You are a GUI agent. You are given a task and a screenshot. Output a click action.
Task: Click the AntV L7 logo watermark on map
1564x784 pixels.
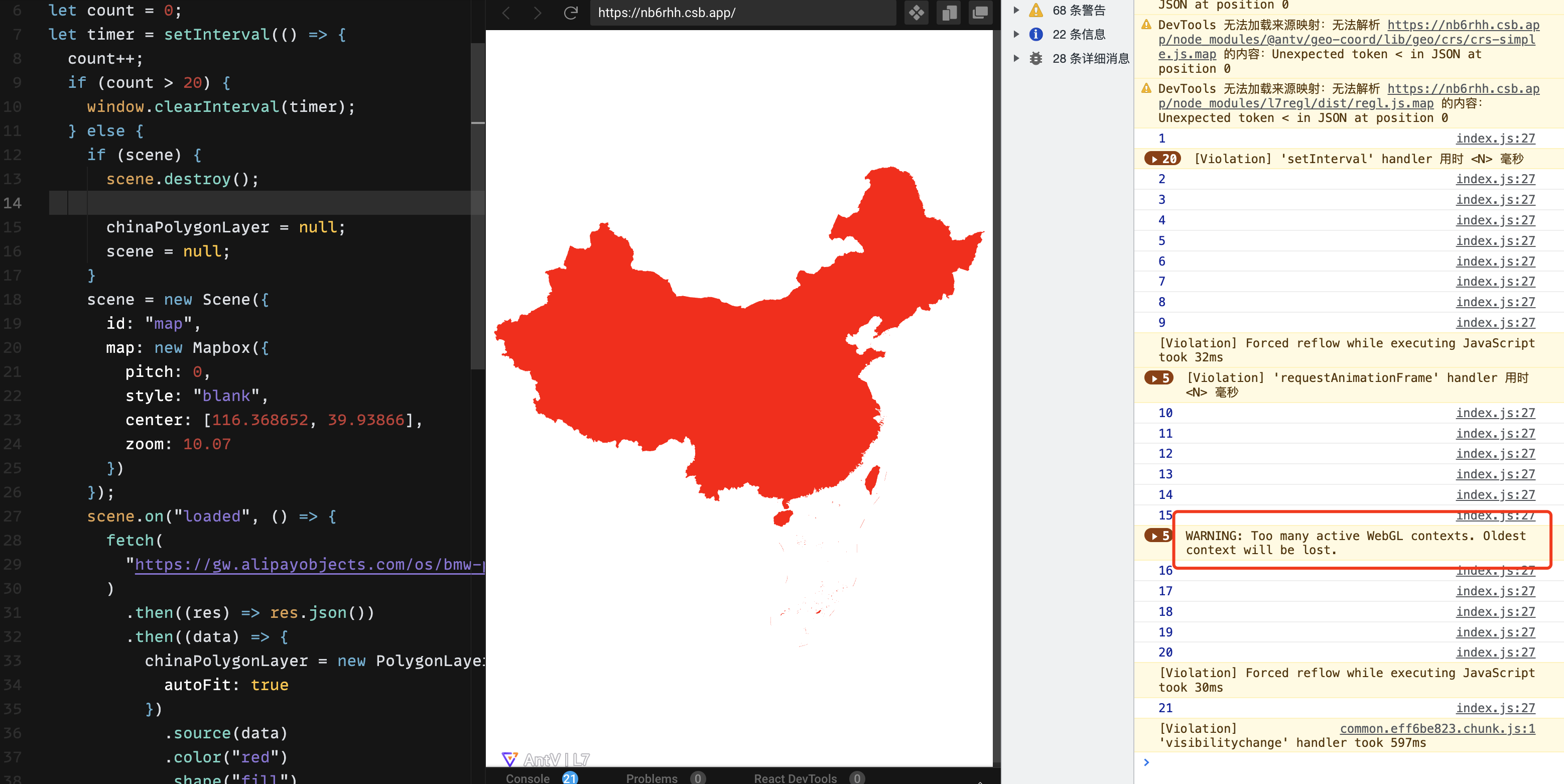click(x=545, y=758)
